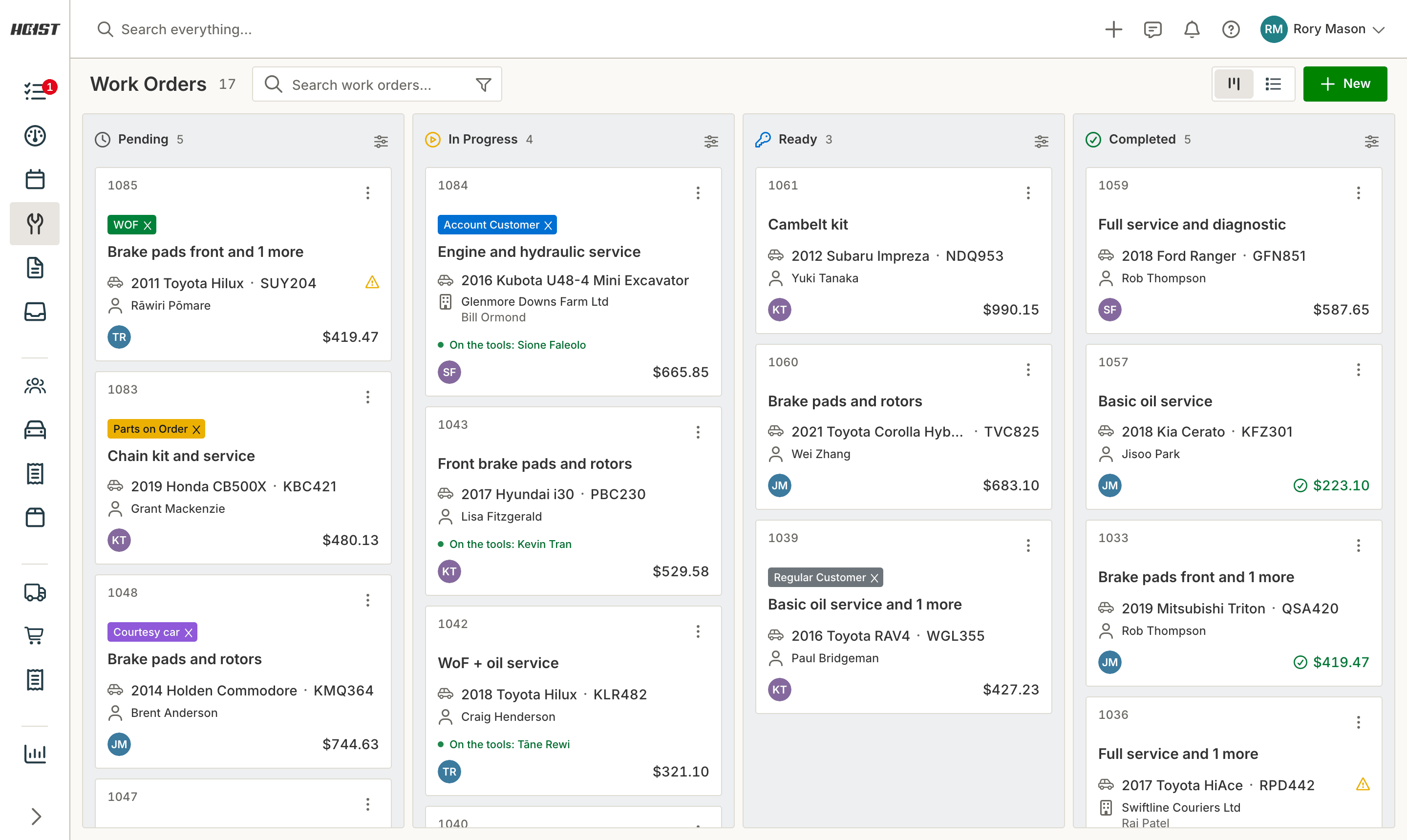Open the delivery truck icon in sidebar
Viewport: 1407px width, 840px height.
35,592
